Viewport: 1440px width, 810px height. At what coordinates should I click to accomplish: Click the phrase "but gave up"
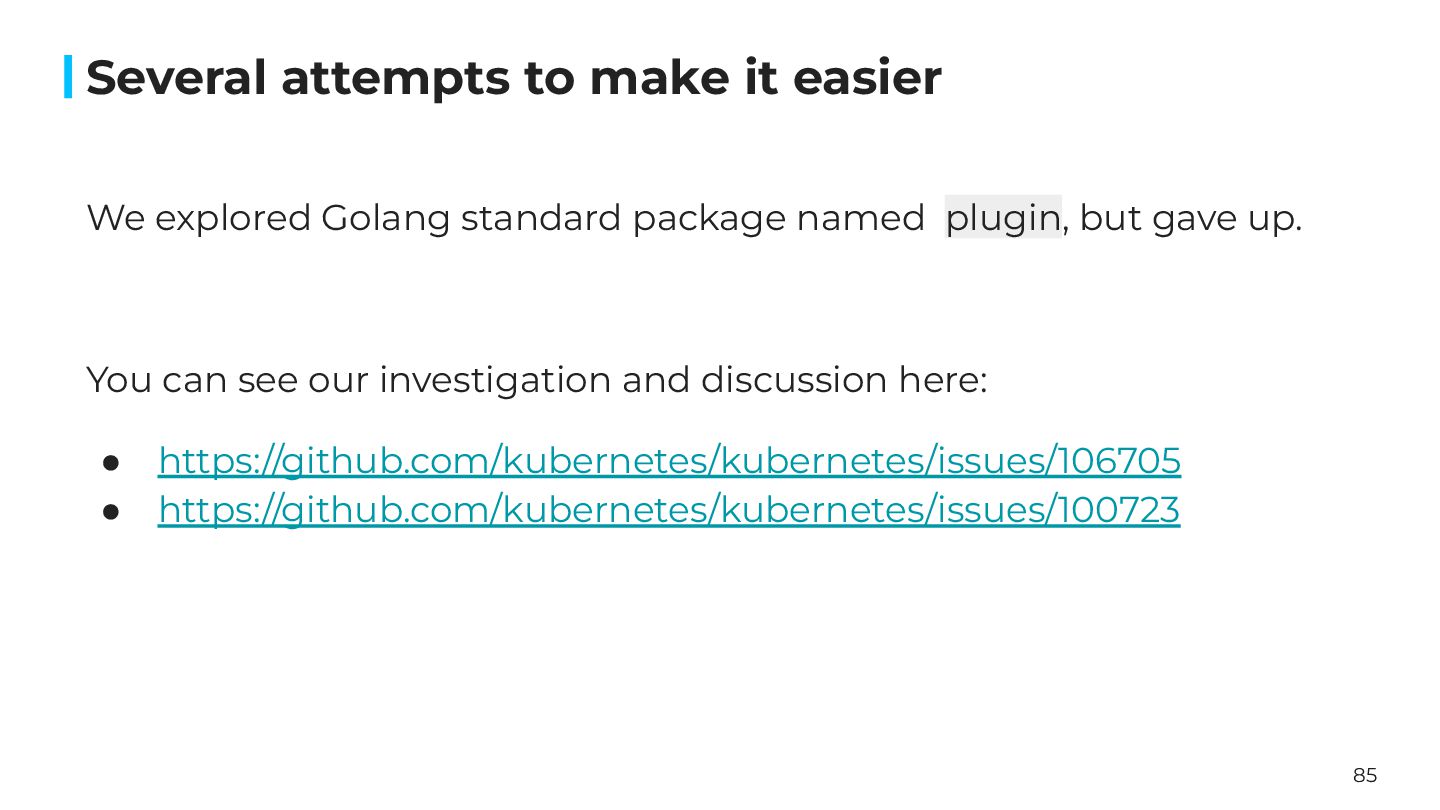coord(1189,218)
